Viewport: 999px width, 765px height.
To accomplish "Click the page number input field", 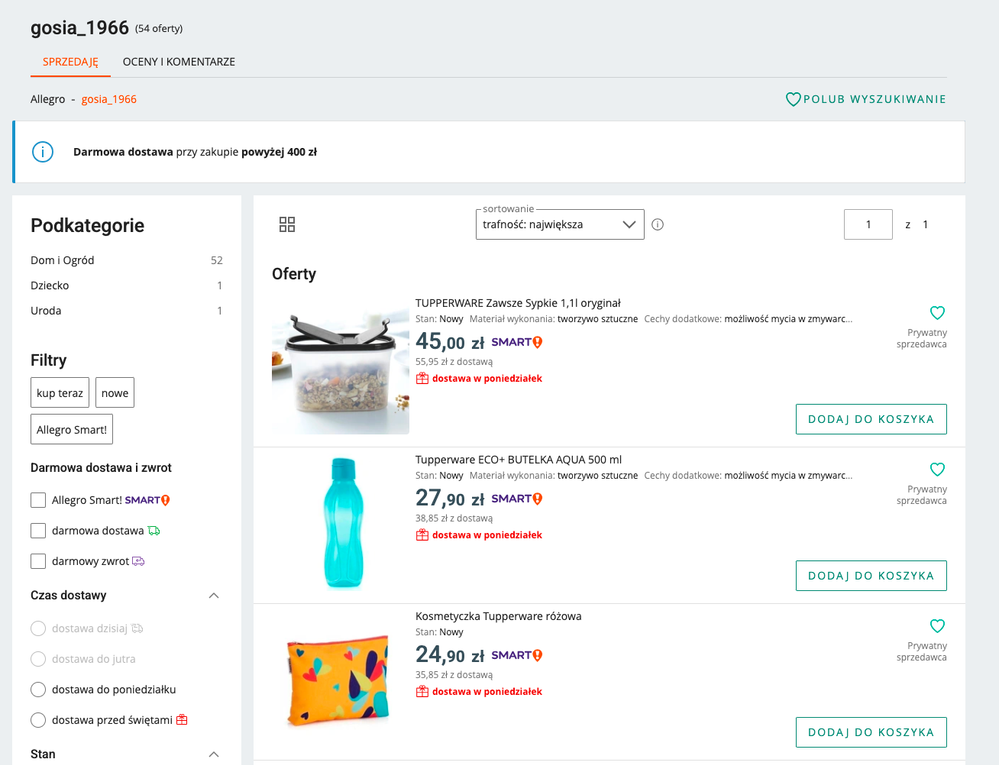I will point(868,224).
